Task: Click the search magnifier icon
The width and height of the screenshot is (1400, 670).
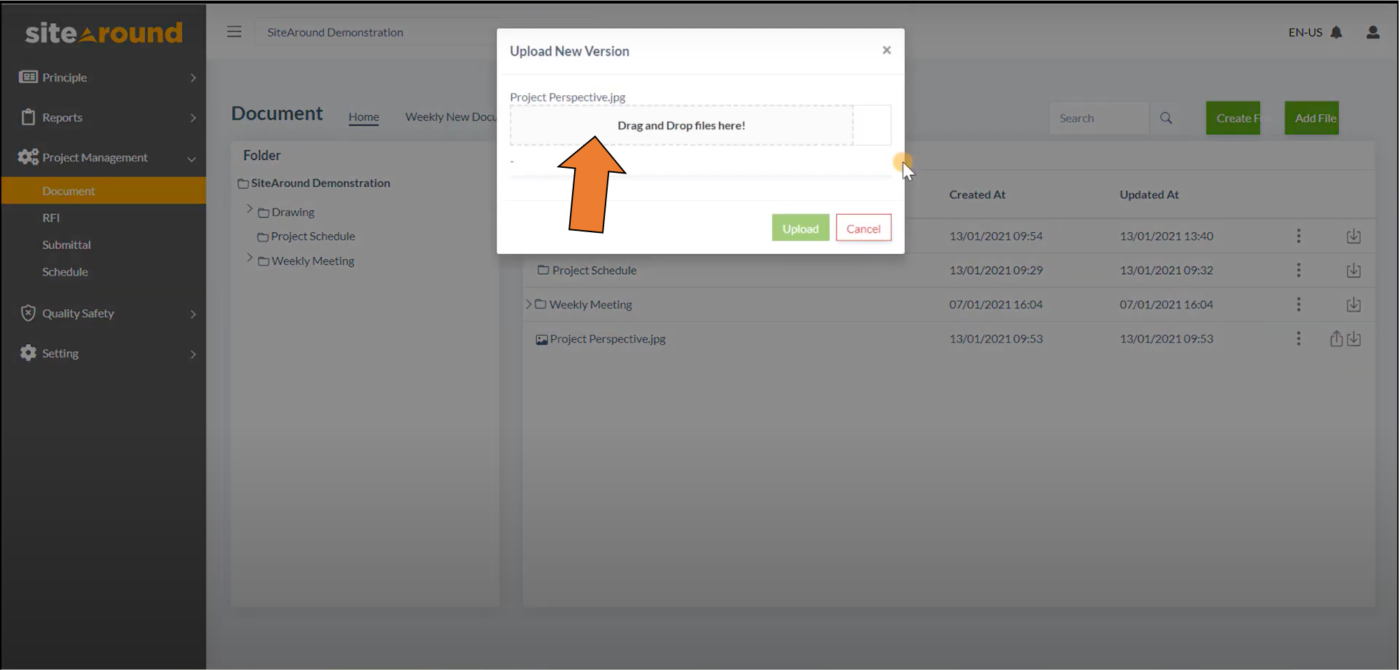Action: pos(1165,117)
